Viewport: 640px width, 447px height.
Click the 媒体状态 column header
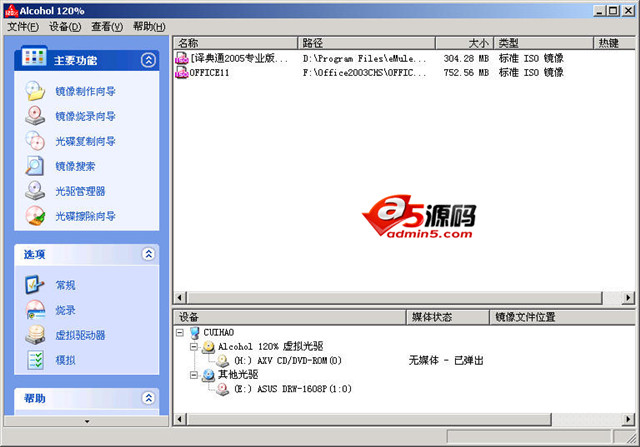[448, 317]
